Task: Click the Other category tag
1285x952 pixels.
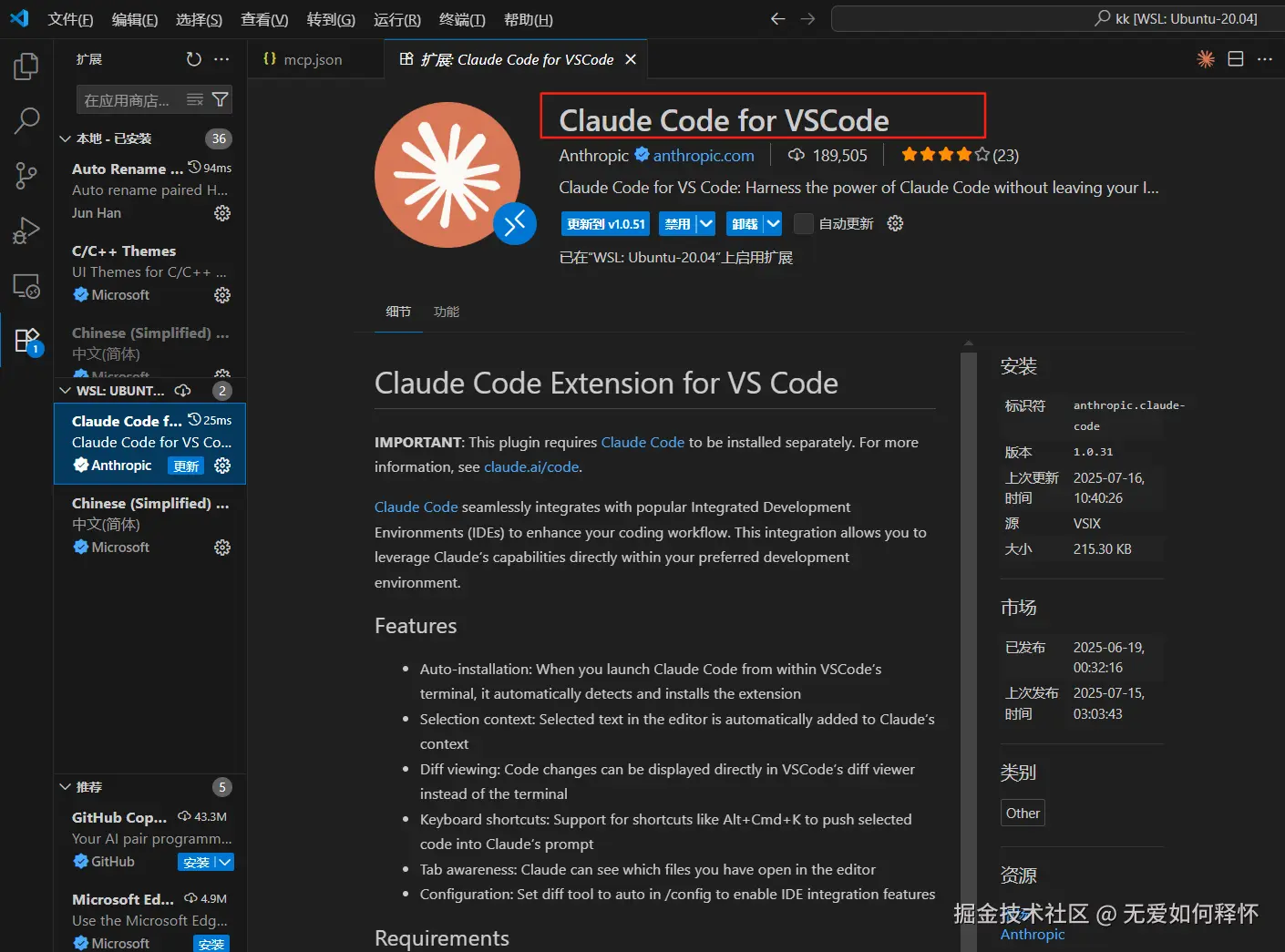Action: pyautogui.click(x=1023, y=813)
